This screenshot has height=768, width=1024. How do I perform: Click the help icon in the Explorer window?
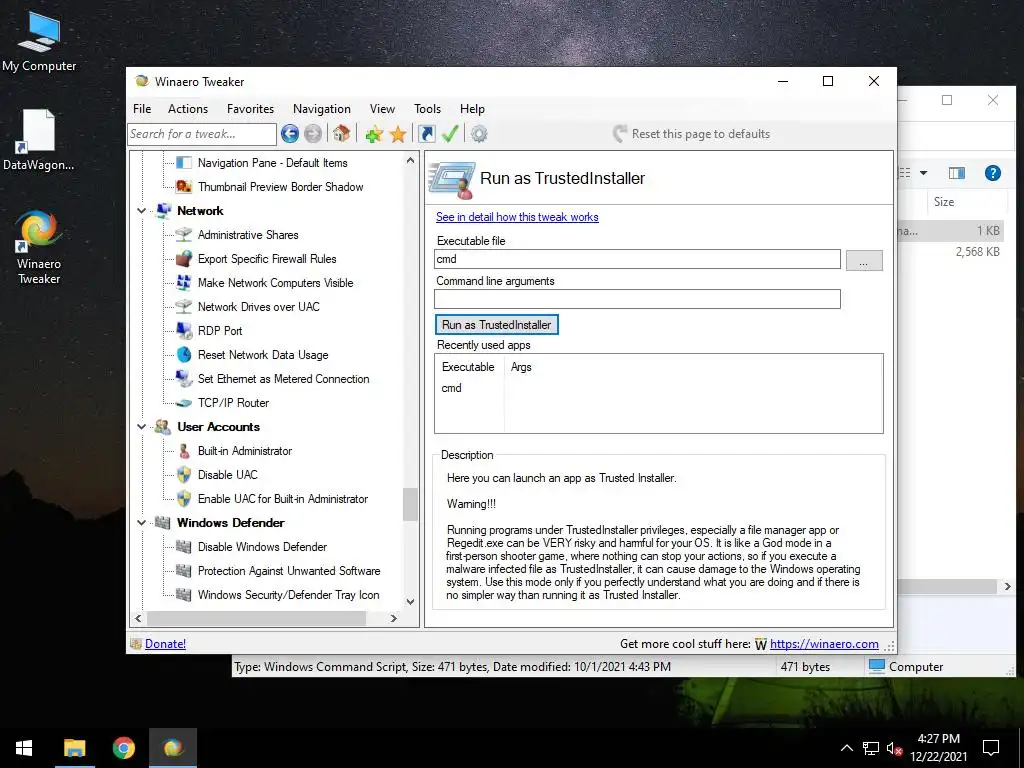pos(993,172)
